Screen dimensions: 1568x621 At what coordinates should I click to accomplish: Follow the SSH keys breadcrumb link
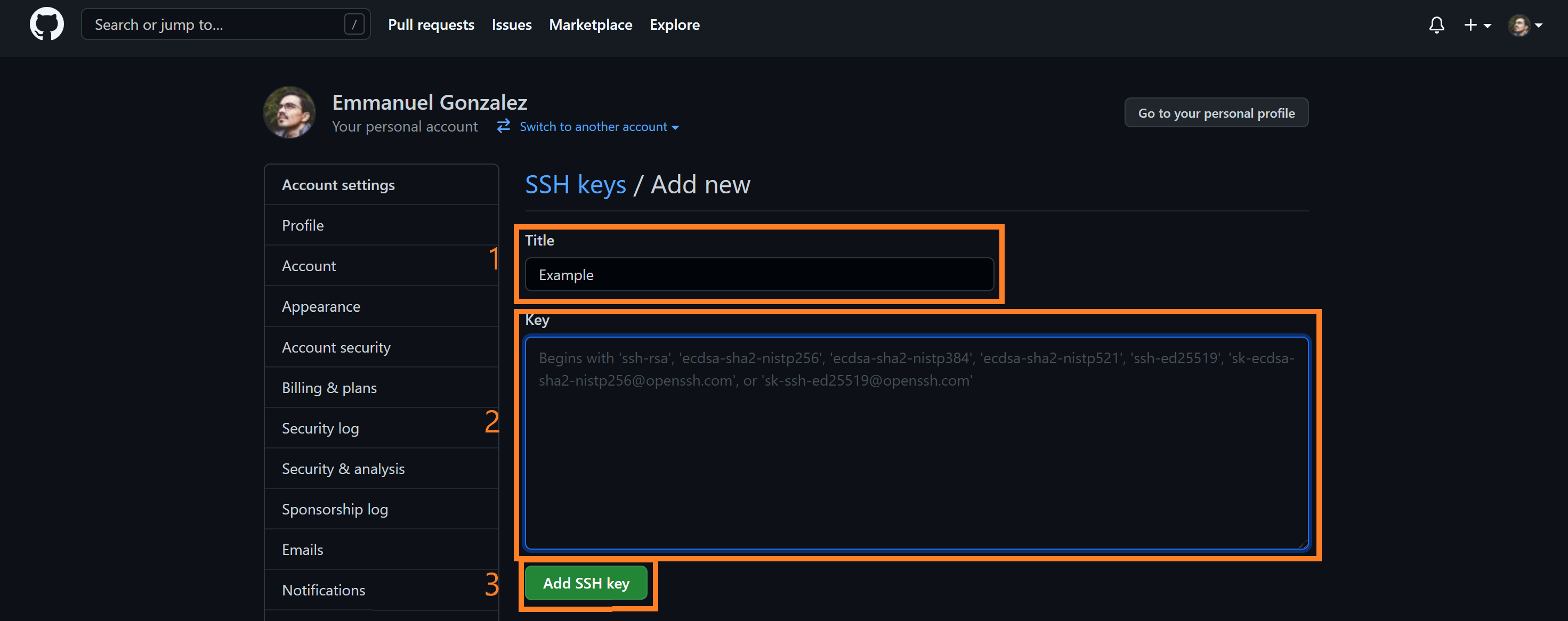(x=575, y=184)
